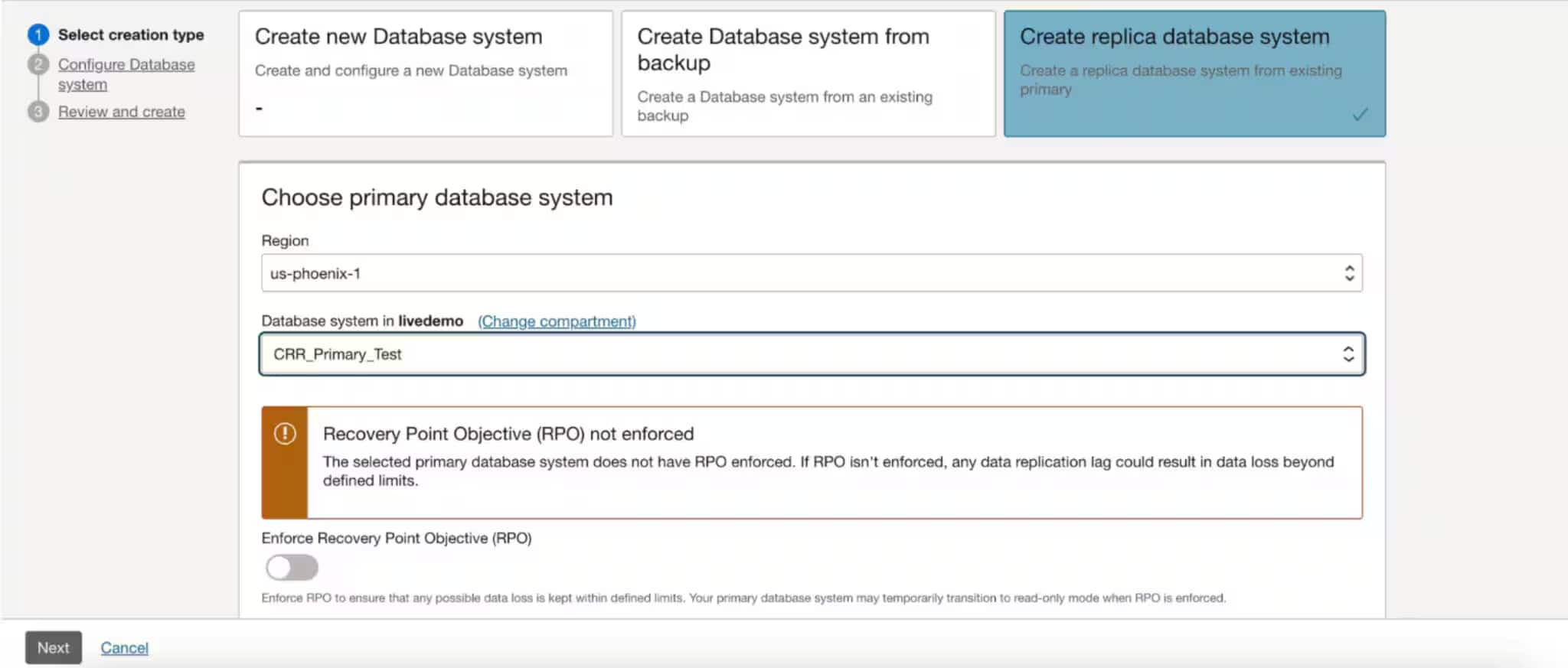This screenshot has height=668, width=1568.
Task: Select the Create new Database system card
Action: (x=426, y=73)
